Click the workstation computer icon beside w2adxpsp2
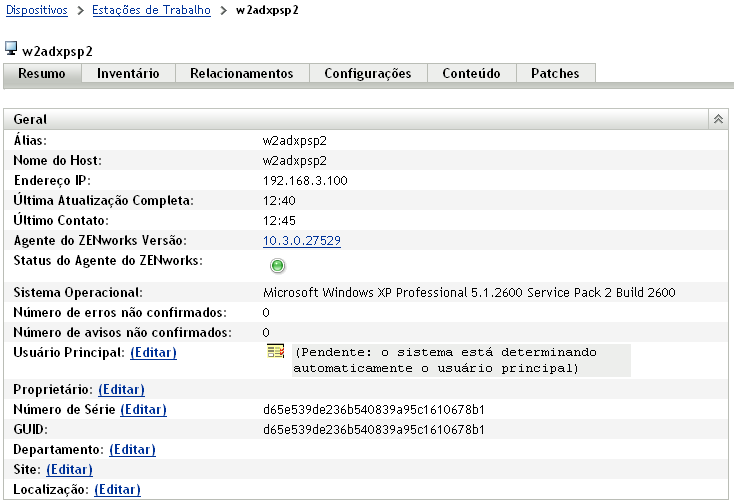 [x=11, y=48]
